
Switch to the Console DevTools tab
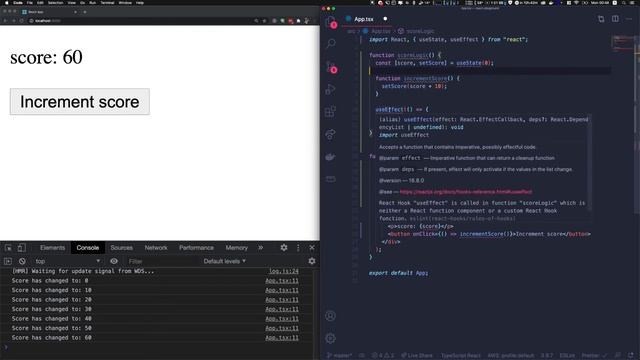point(88,247)
